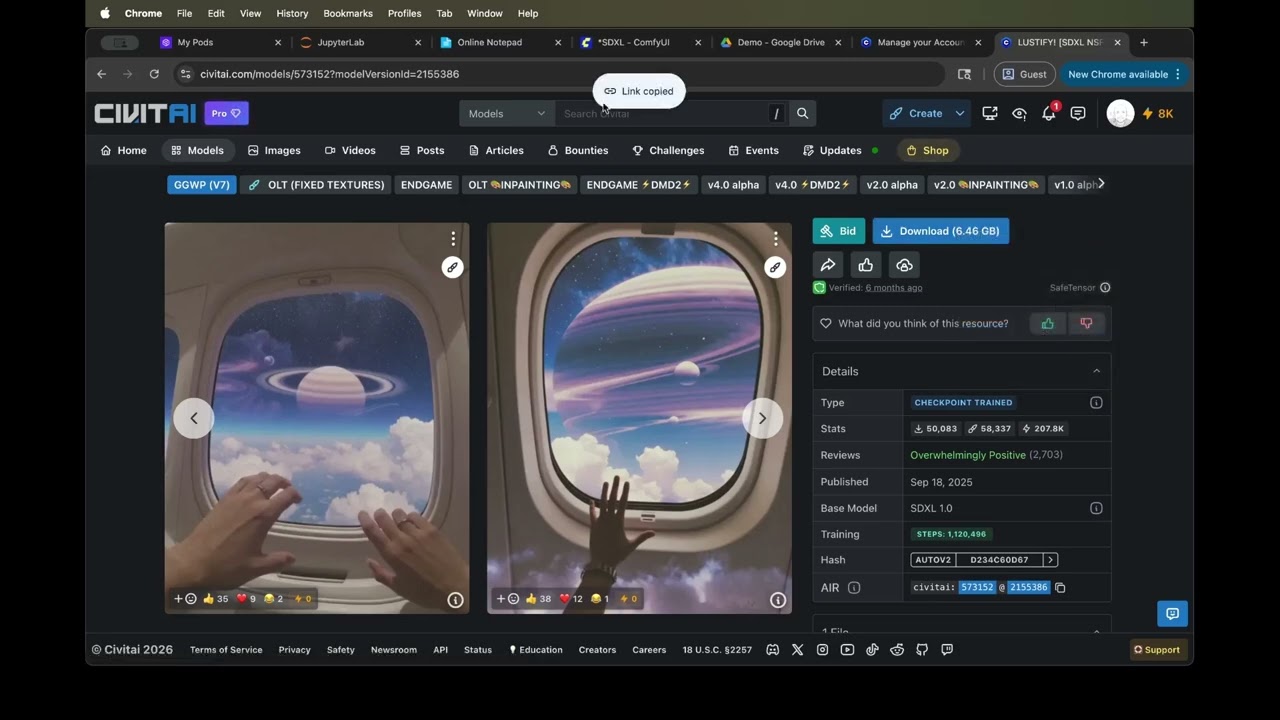Screen dimensions: 1280x720
Task: Rate the resource with red thumbs down
Action: coord(1086,324)
